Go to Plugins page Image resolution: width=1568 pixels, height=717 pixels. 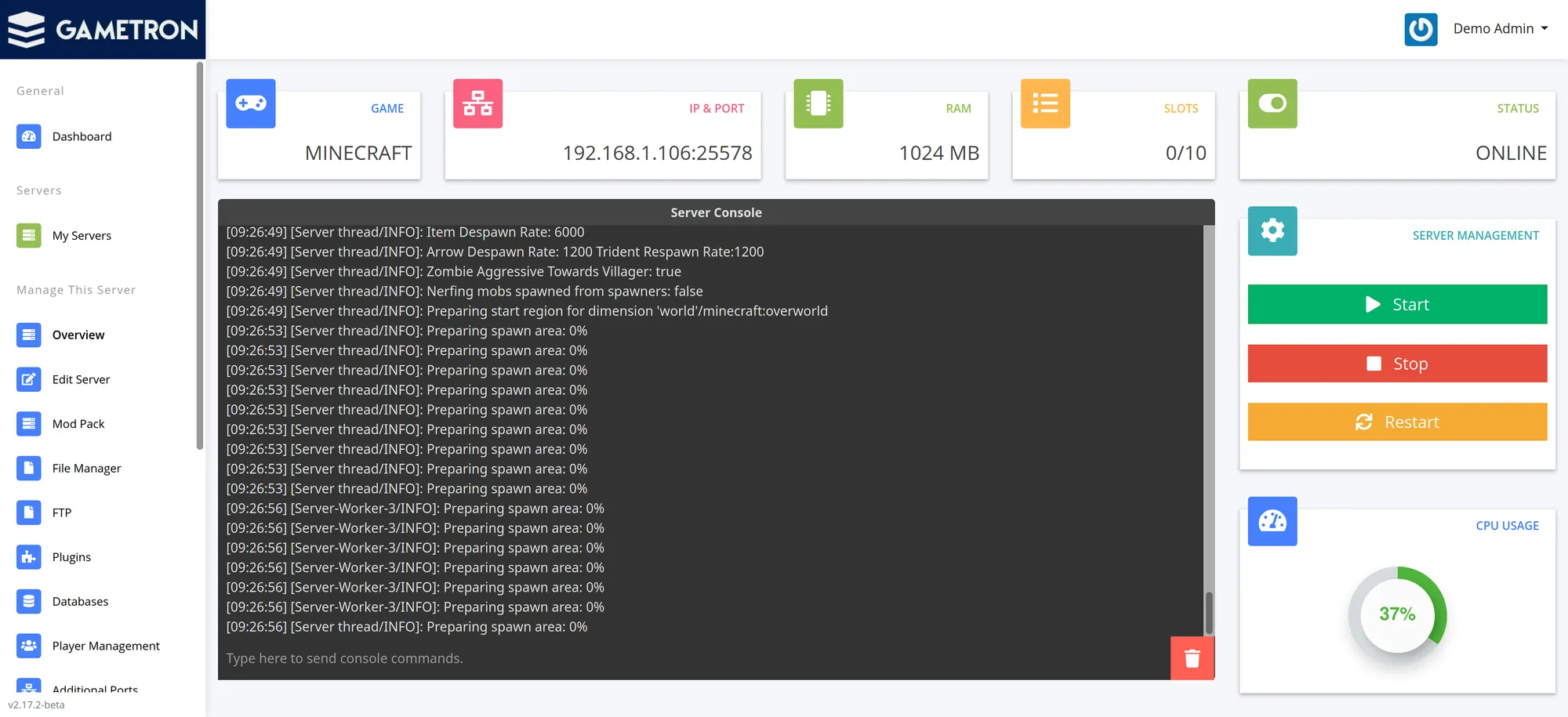click(71, 557)
